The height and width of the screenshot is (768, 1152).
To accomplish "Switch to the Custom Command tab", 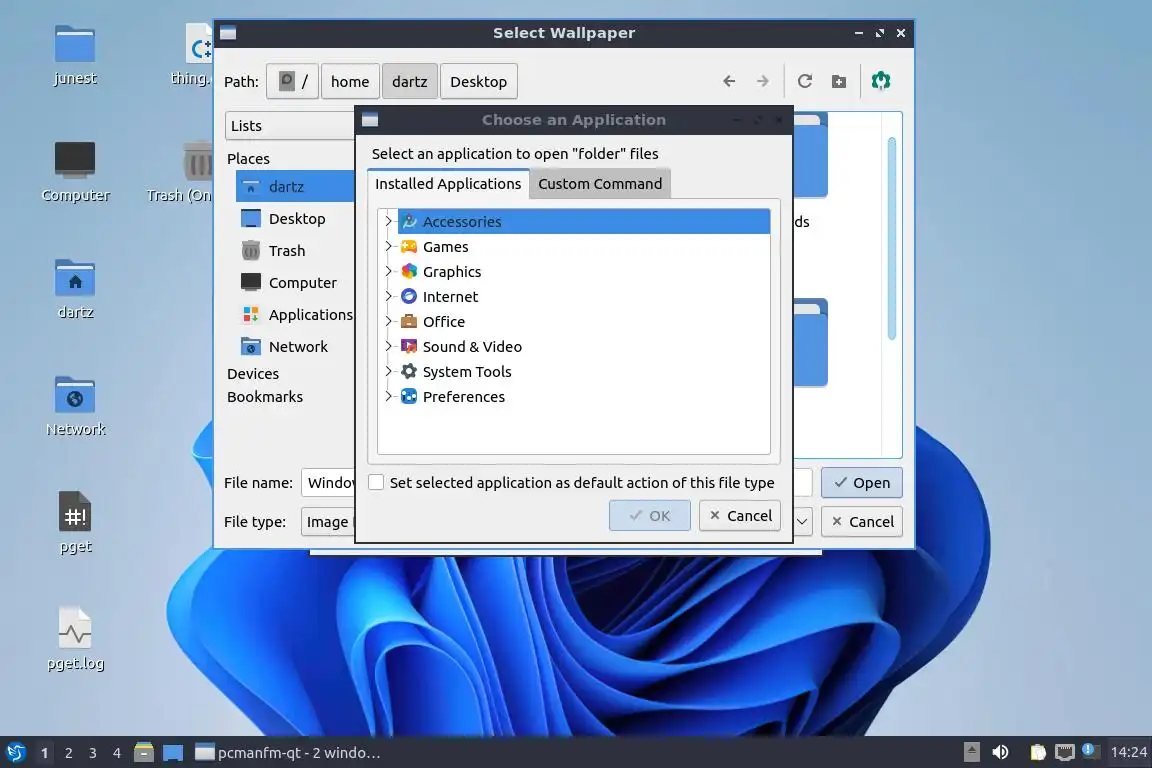I will (x=600, y=184).
